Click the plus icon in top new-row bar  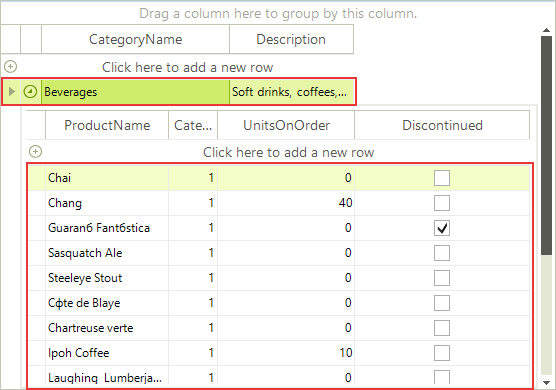(10, 66)
